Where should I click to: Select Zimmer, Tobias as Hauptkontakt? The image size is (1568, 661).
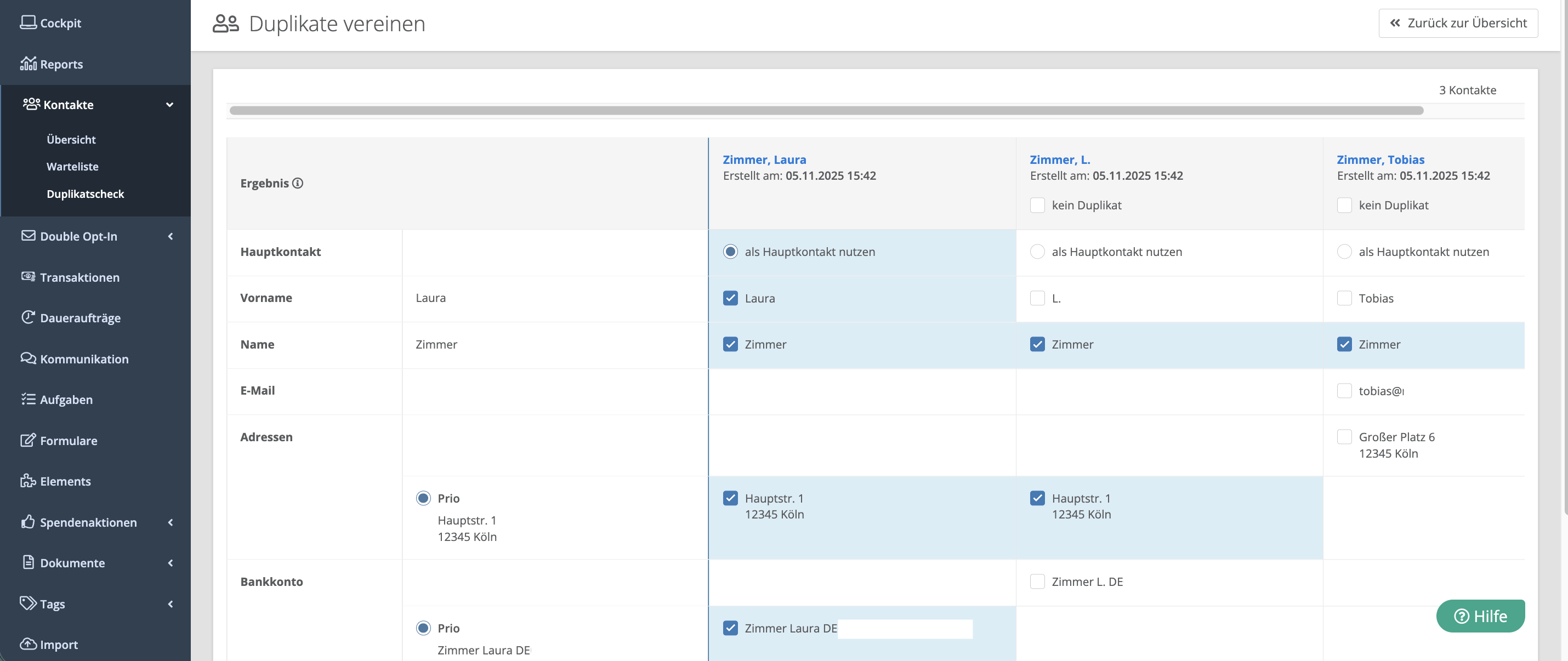pyautogui.click(x=1344, y=252)
